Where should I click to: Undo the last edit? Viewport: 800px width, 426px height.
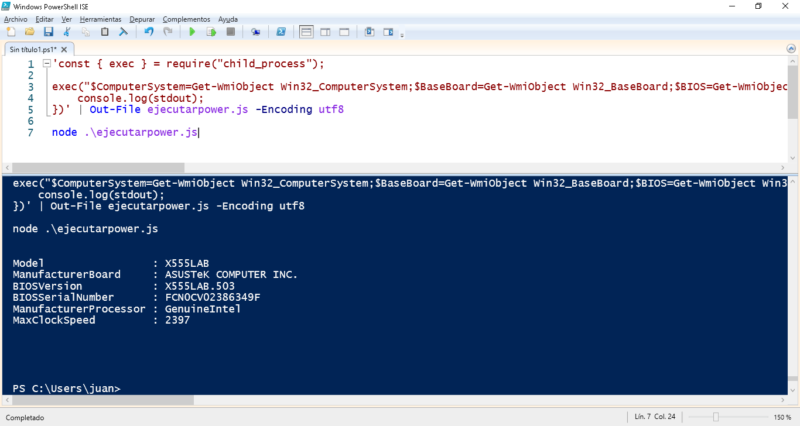point(148,32)
